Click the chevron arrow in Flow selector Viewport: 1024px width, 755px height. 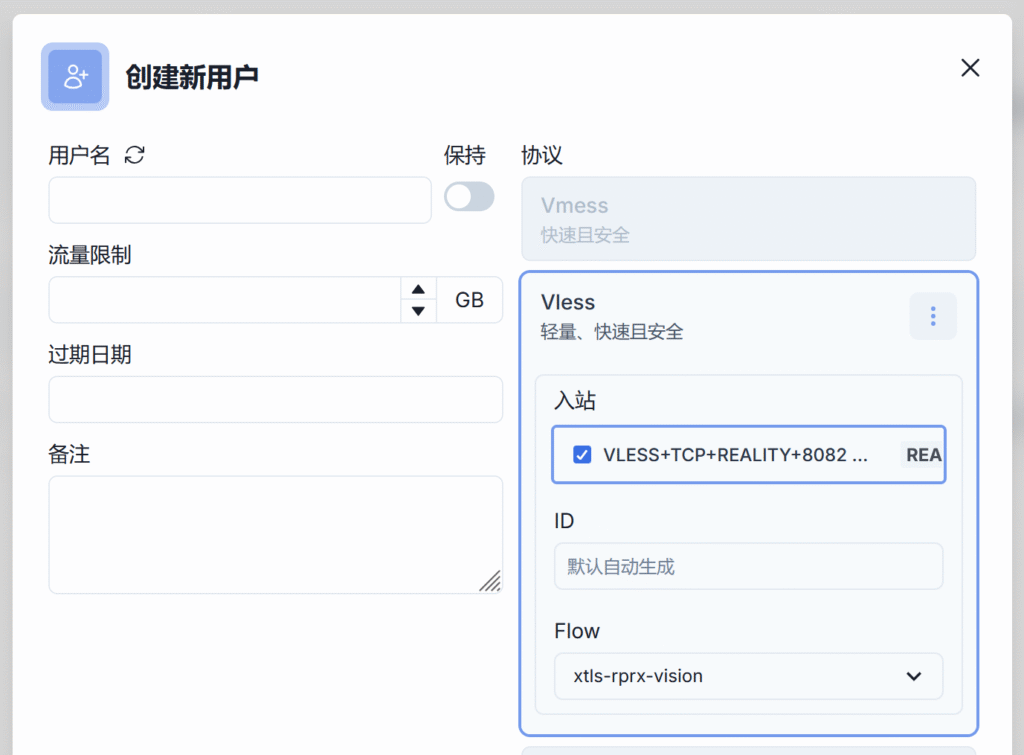913,676
